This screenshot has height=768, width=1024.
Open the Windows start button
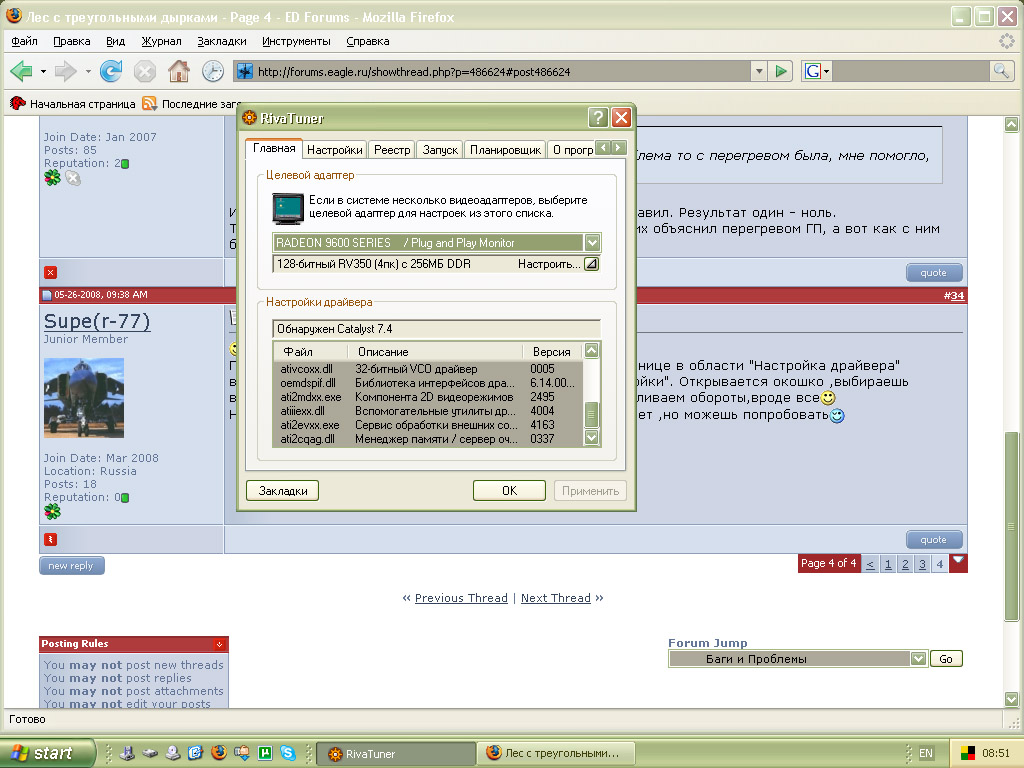(47, 753)
